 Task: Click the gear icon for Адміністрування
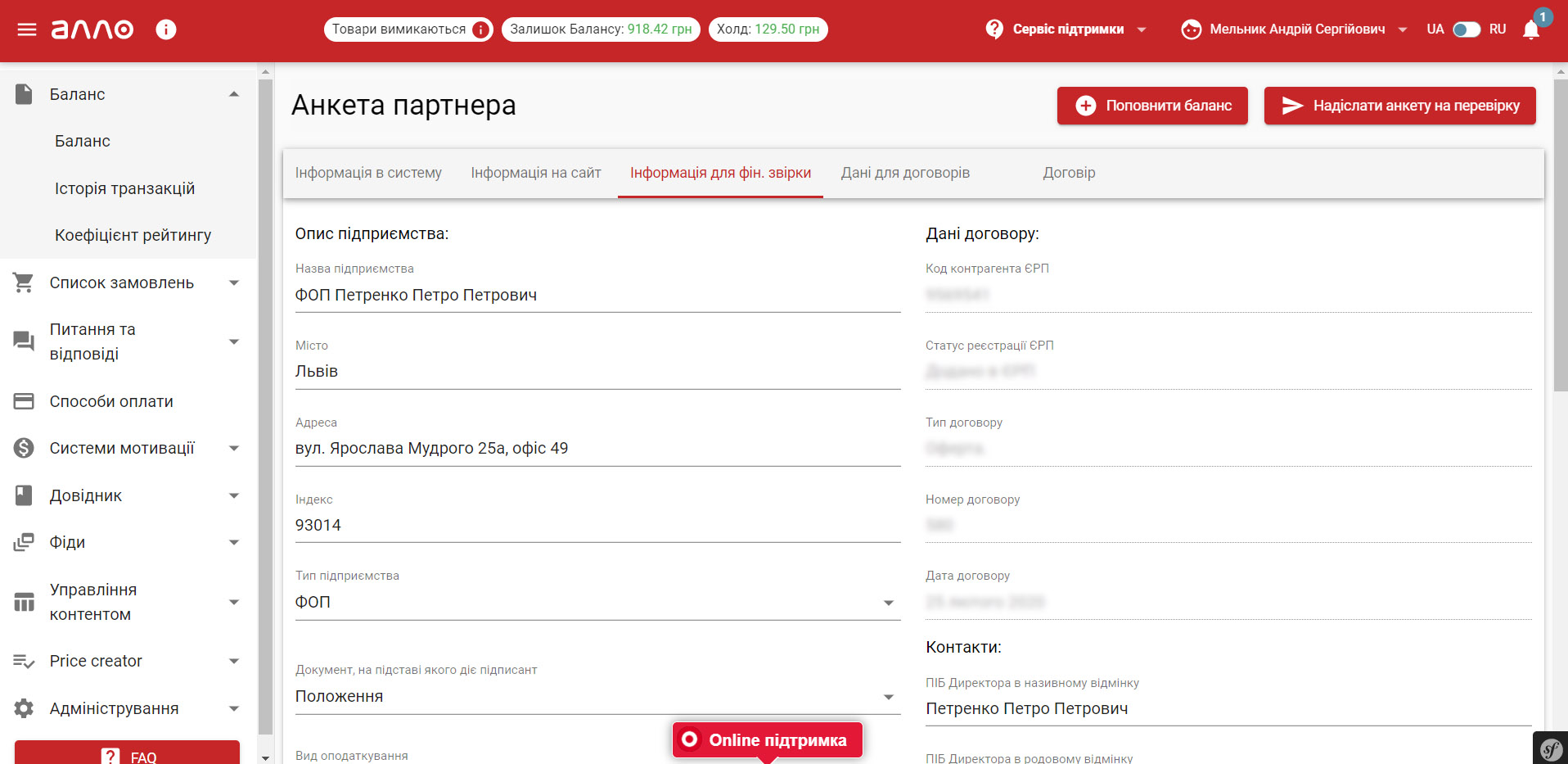(24, 708)
